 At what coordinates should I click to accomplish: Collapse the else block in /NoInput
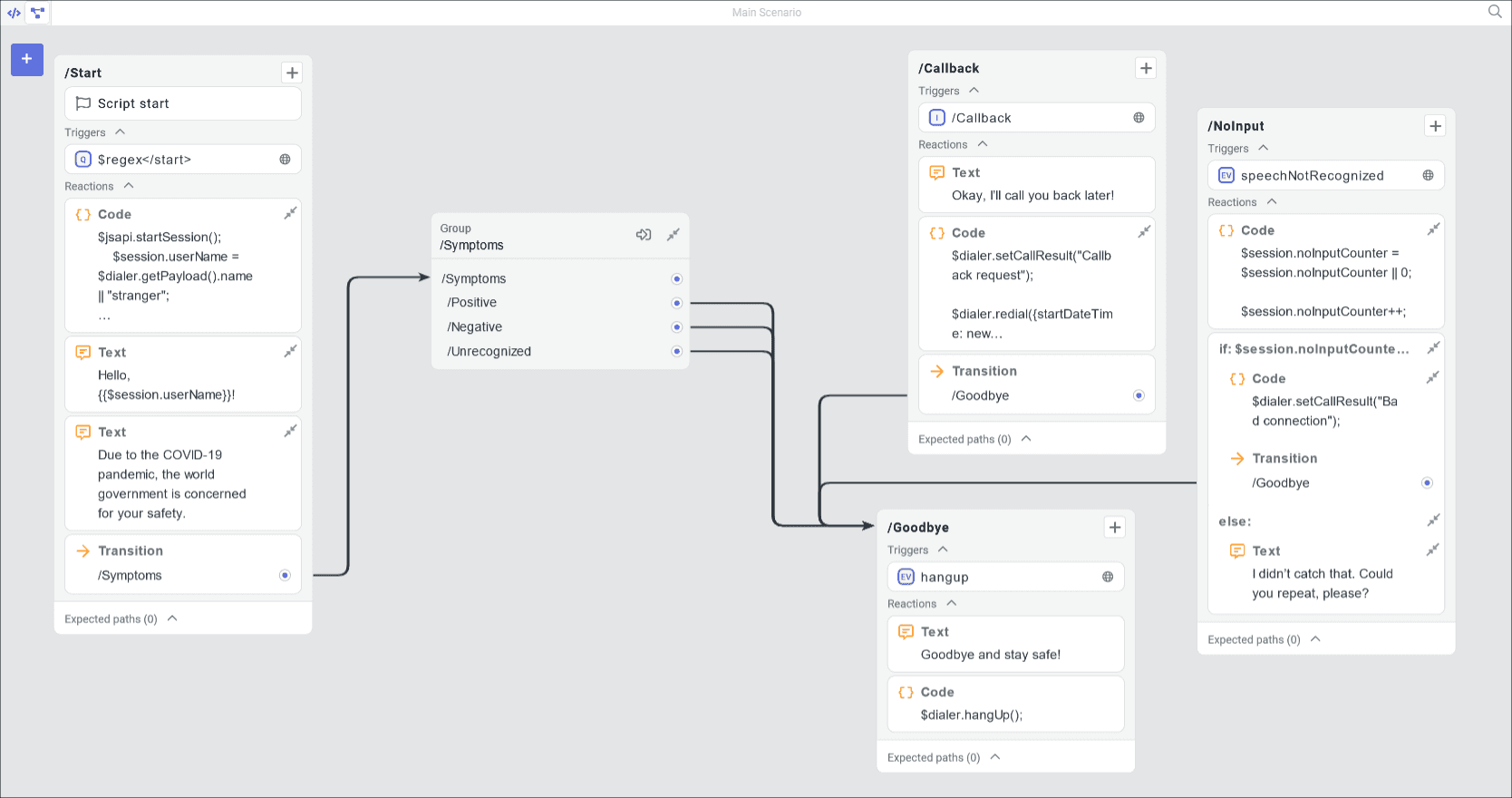(x=1433, y=521)
